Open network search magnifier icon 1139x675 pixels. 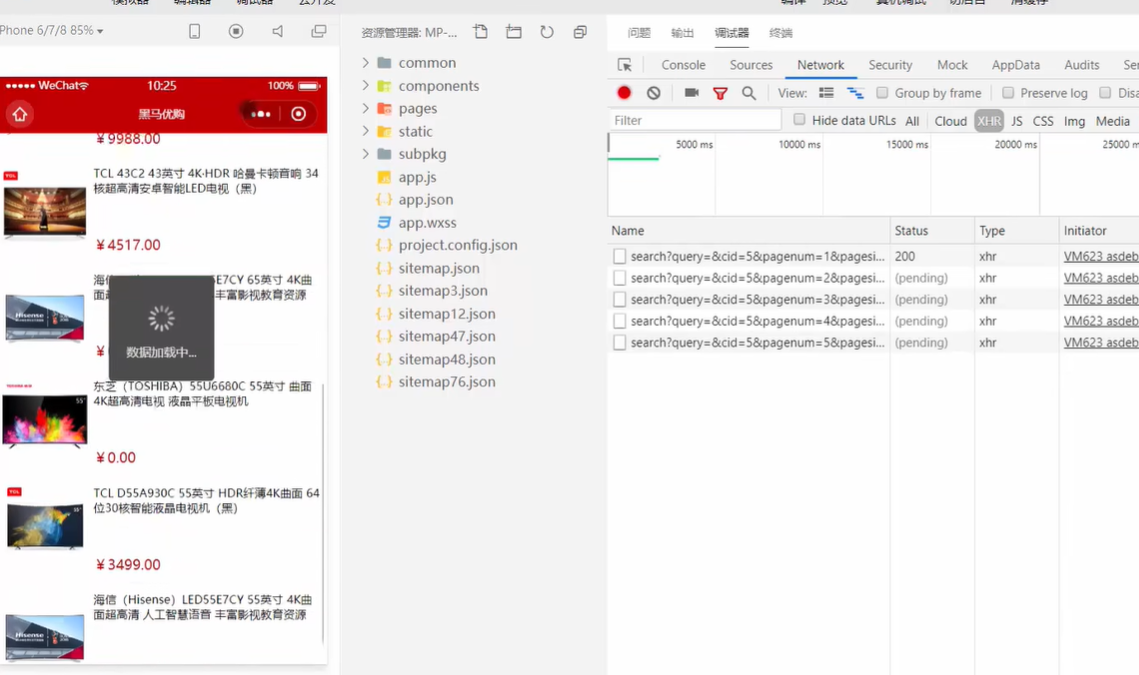[749, 93]
